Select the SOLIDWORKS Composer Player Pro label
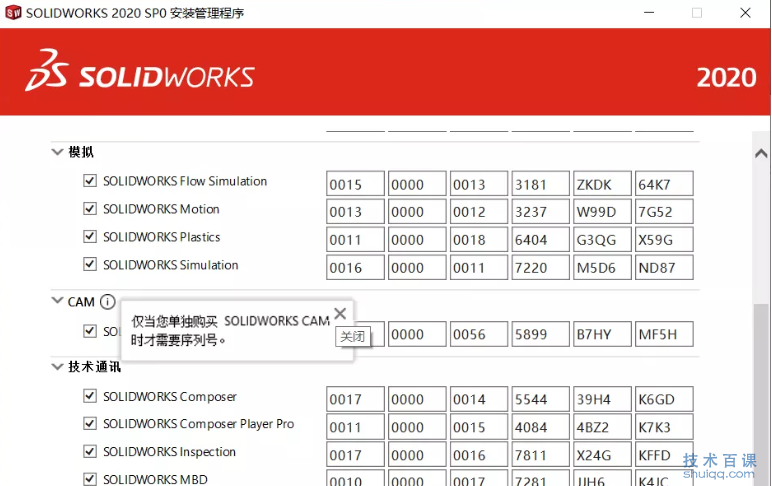This screenshot has width=772, height=486. tap(198, 424)
